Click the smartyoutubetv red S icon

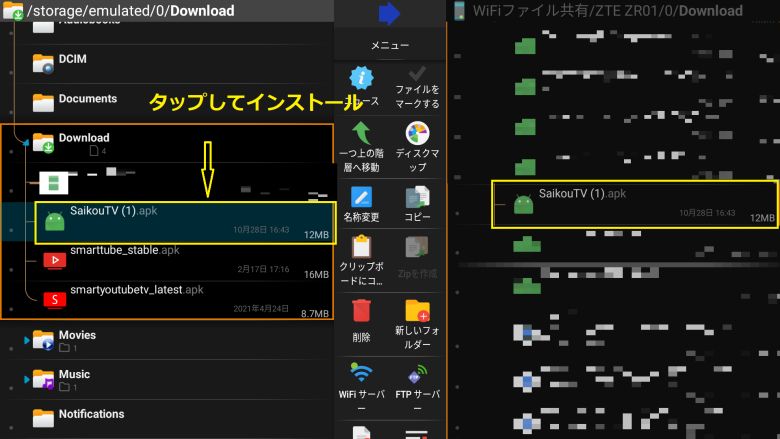coord(55,300)
